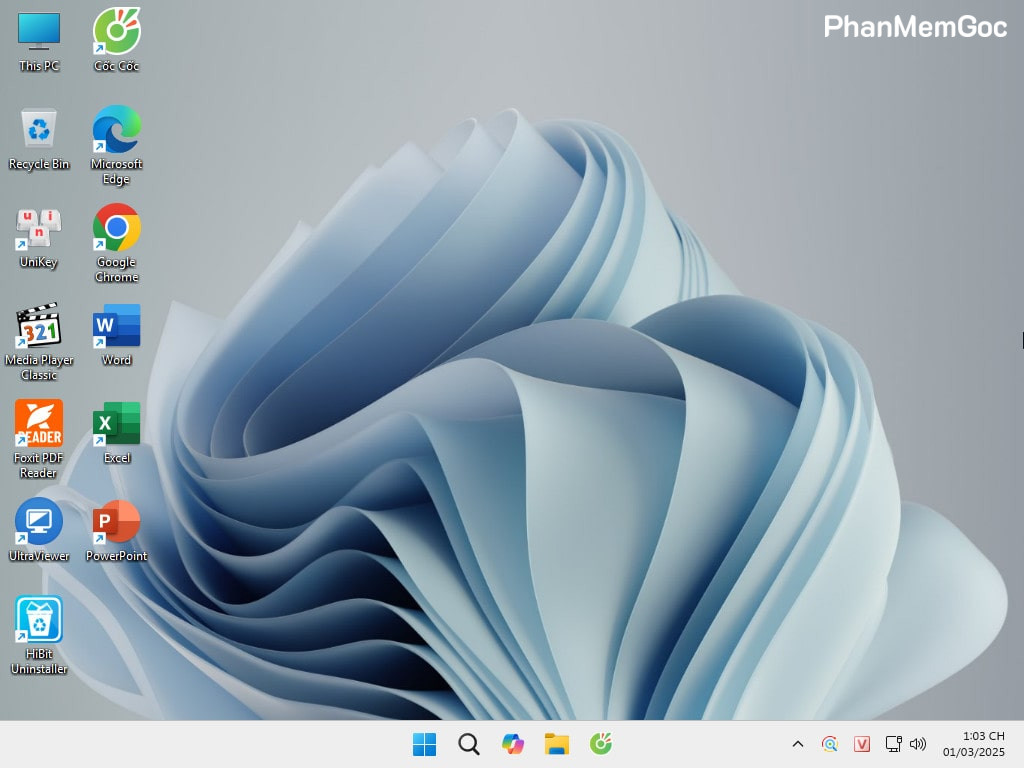Open Google Chrome
This screenshot has height=768, width=1024.
115,230
